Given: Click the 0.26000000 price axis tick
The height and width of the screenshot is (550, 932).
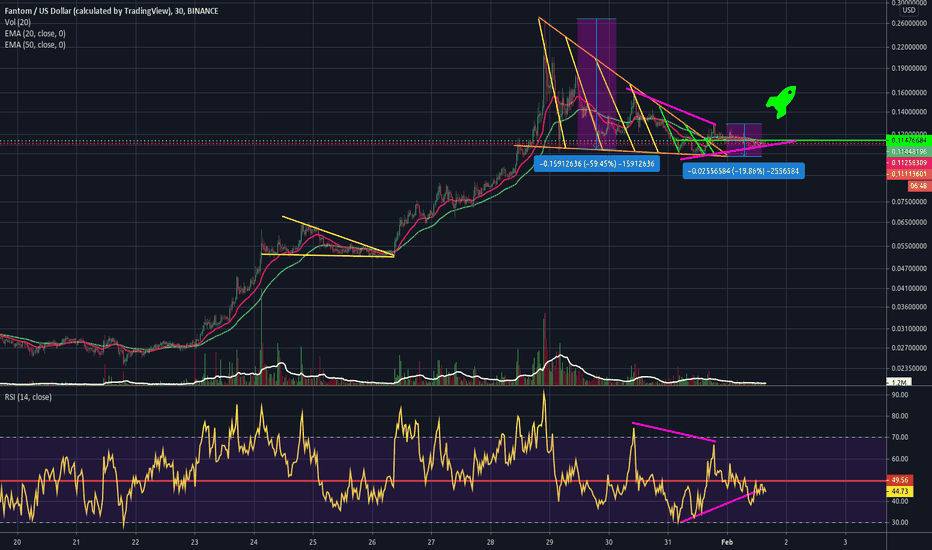Looking at the screenshot, I should (x=909, y=23).
